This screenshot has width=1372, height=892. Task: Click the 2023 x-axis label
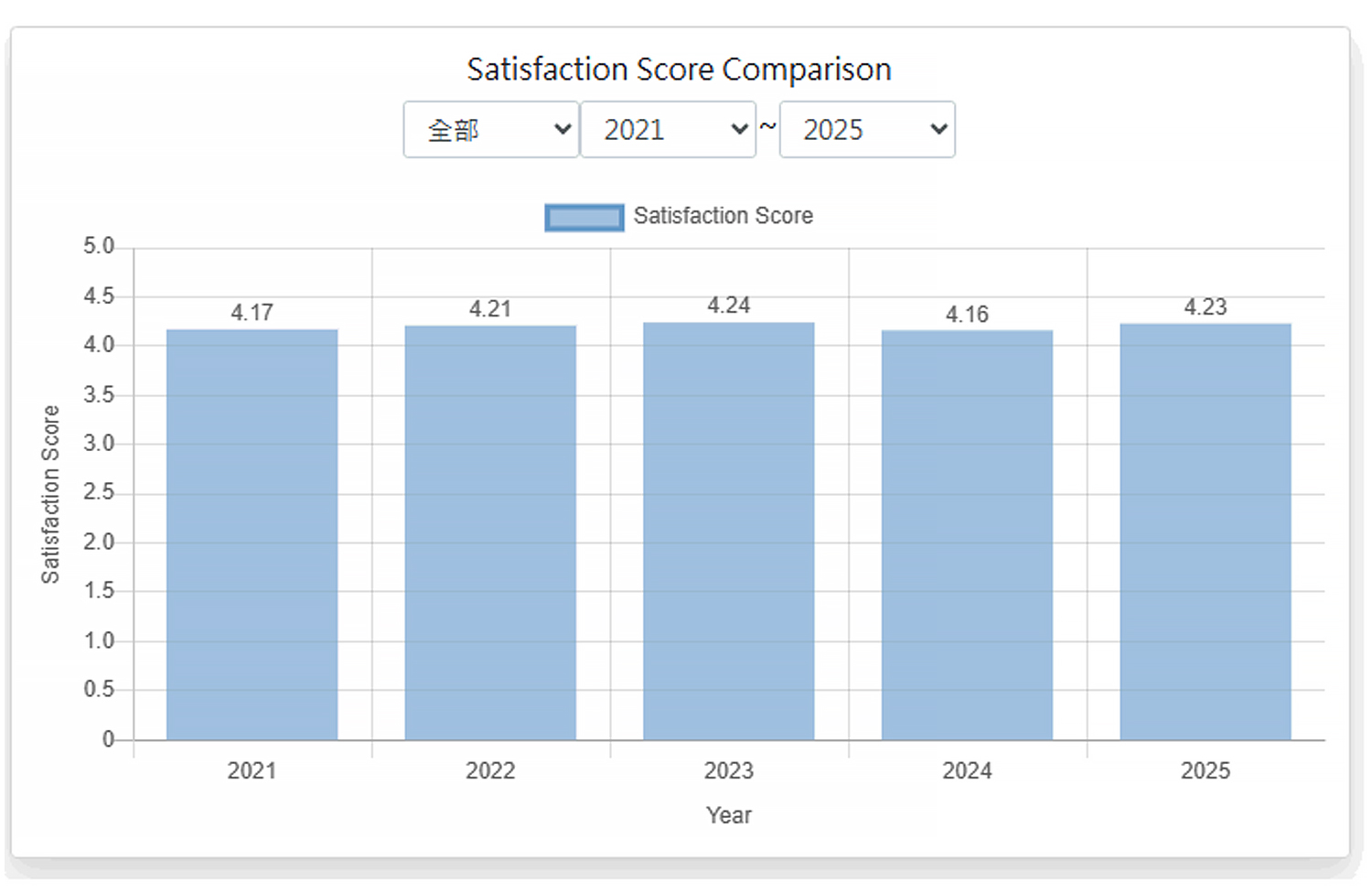click(x=728, y=771)
